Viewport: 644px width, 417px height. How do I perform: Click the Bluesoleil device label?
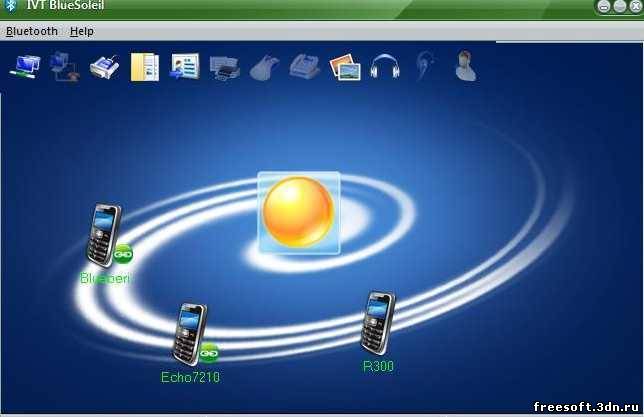click(105, 278)
